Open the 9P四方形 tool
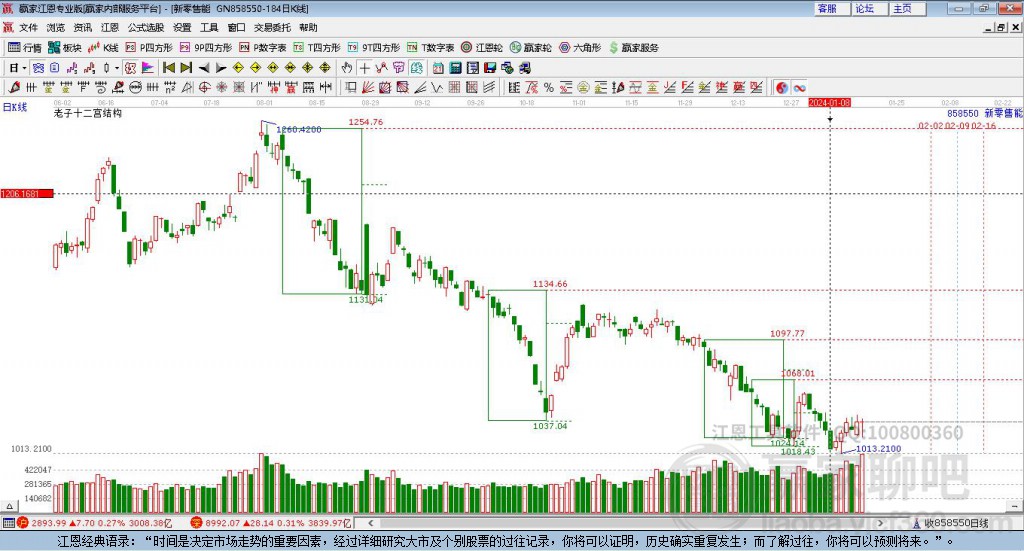The width and height of the screenshot is (1024, 551). (x=206, y=48)
